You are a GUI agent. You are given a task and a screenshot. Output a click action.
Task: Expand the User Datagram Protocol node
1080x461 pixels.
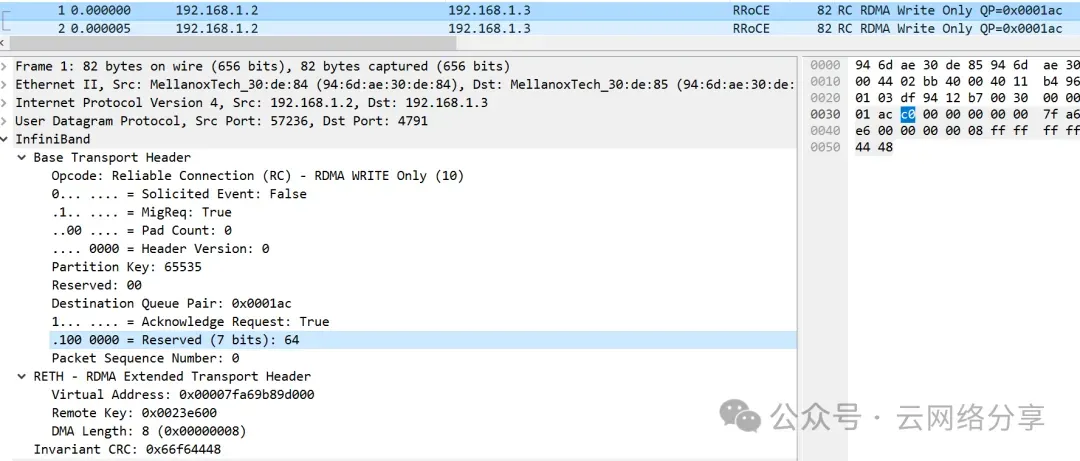[x=7, y=121]
